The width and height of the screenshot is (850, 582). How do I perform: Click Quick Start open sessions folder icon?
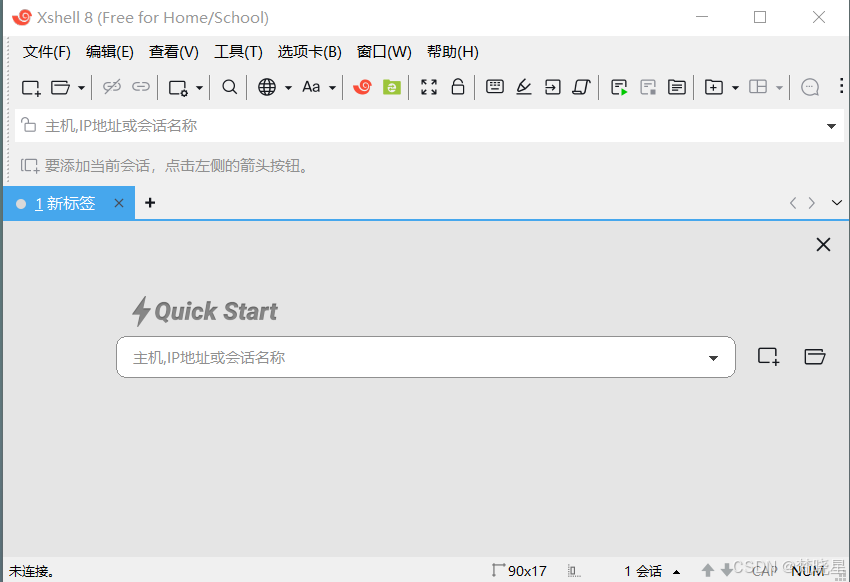tap(815, 357)
